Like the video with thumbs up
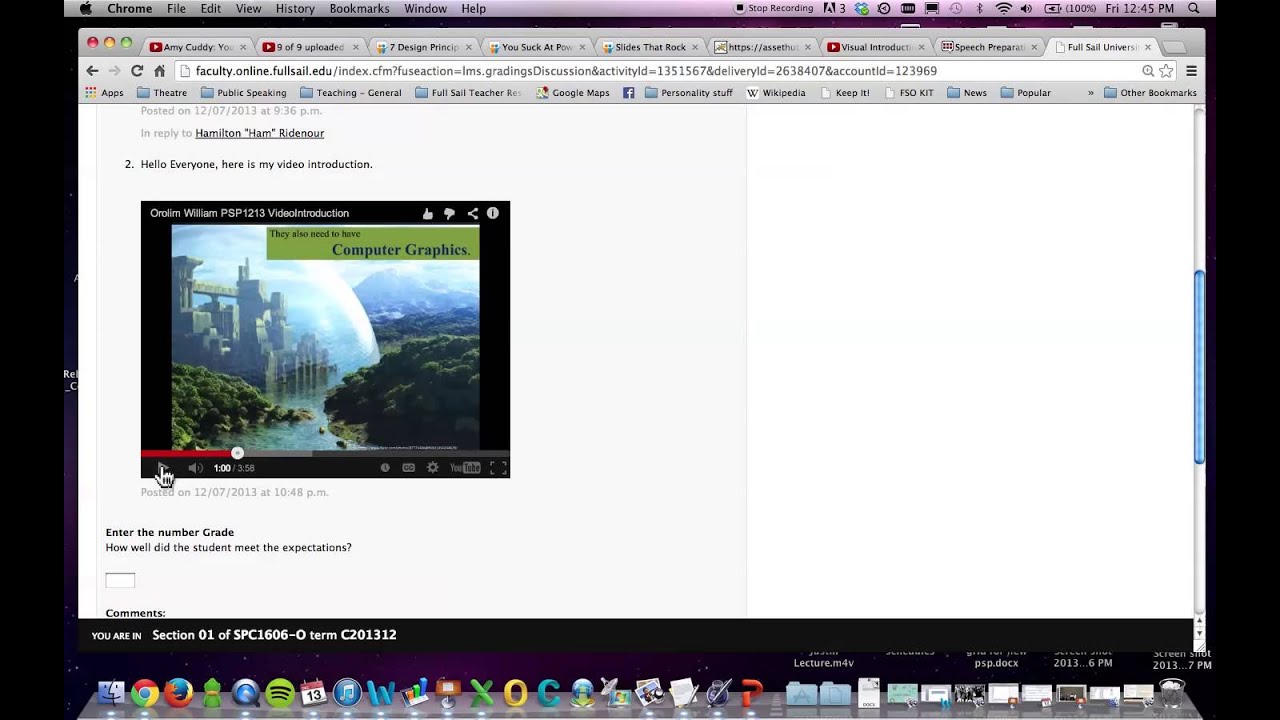 coord(428,213)
